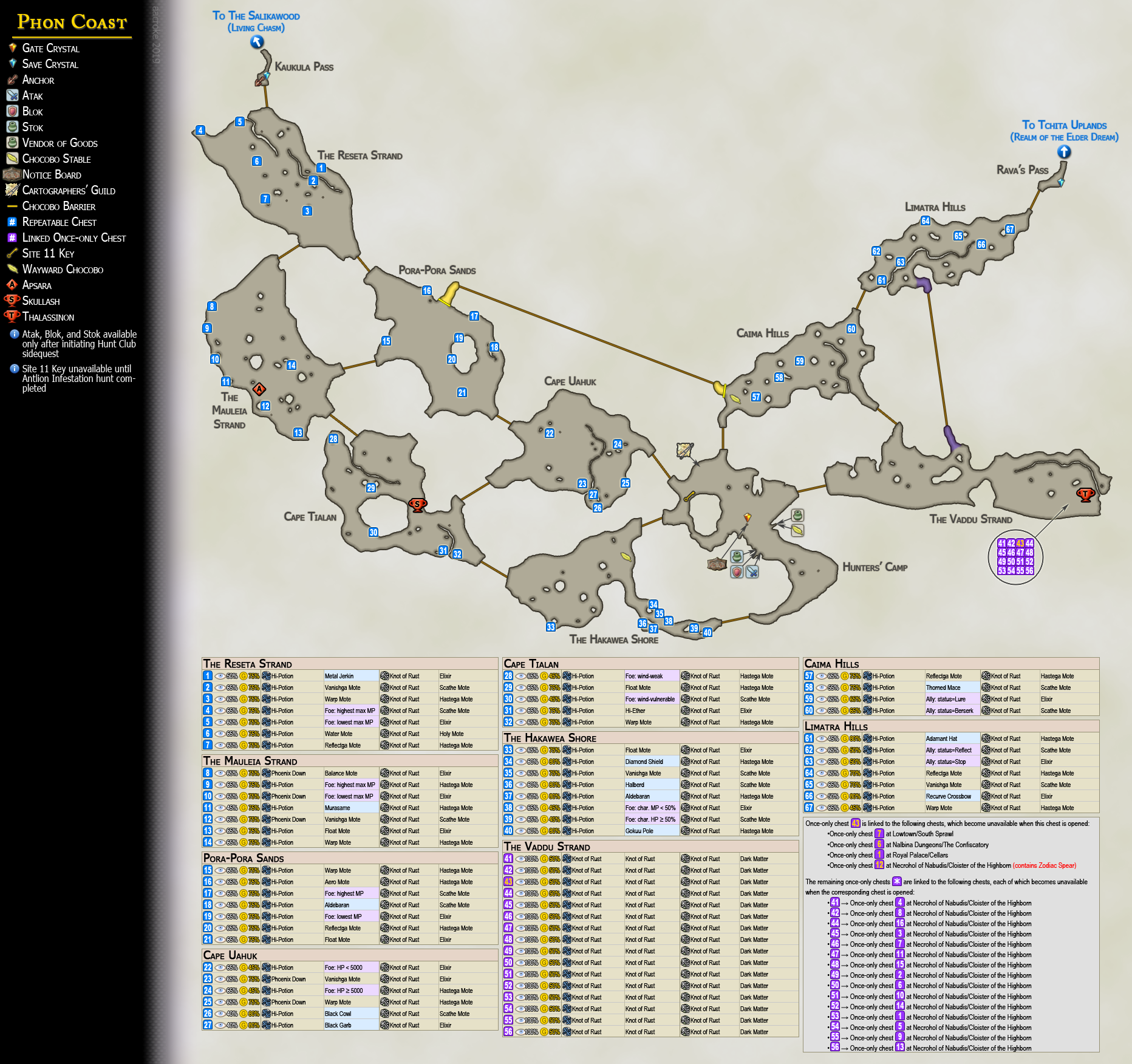The image size is (1132, 1064).
Task: Click the Linked Once-only Chest legend icon
Action: (x=12, y=238)
